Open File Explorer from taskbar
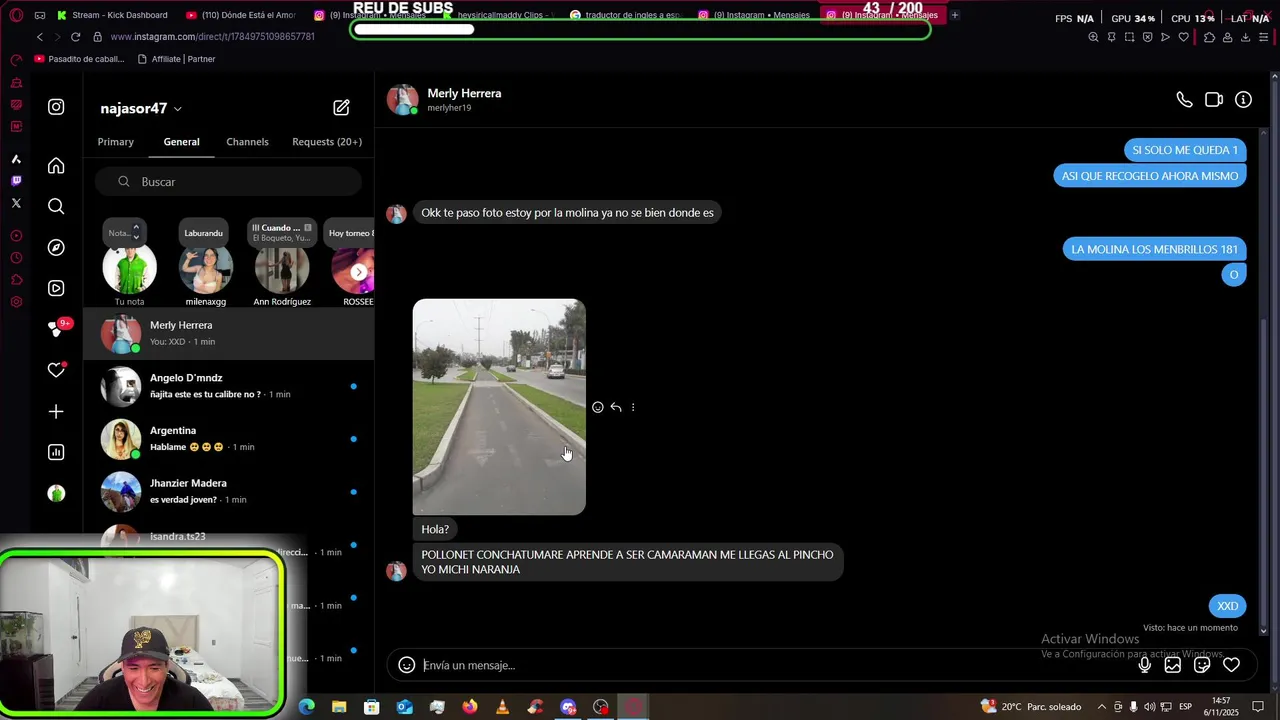The image size is (1280, 720). point(339,707)
